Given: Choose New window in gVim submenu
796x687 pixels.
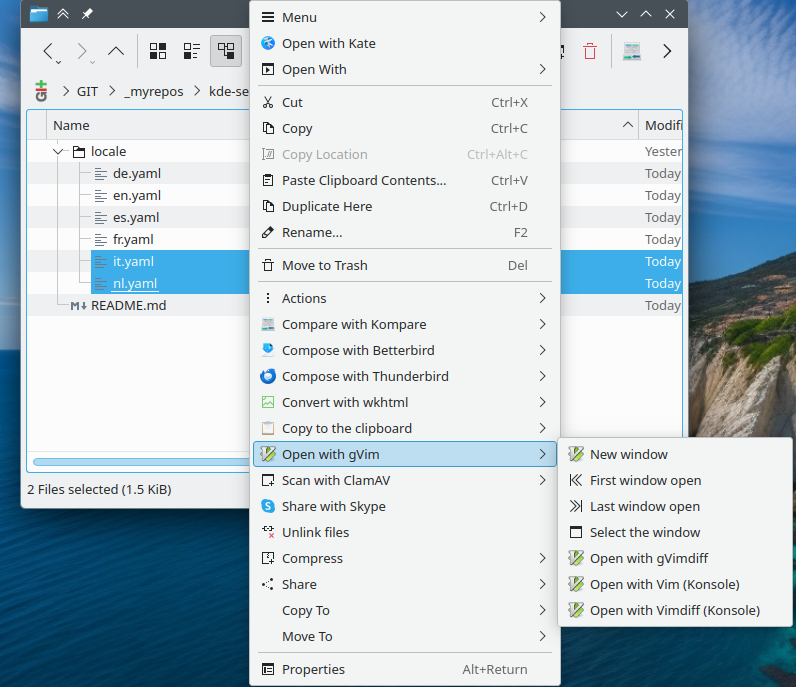Looking at the screenshot, I should (x=675, y=454).
